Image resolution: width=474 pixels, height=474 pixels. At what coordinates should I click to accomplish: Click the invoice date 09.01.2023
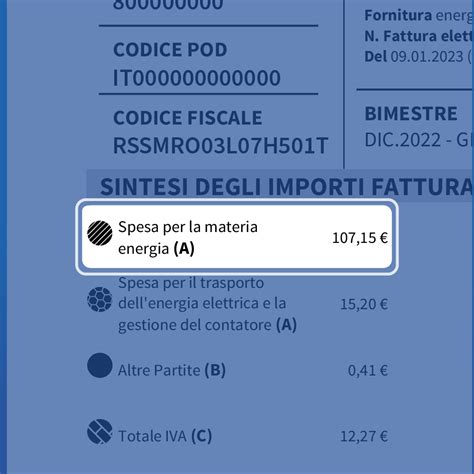427,57
